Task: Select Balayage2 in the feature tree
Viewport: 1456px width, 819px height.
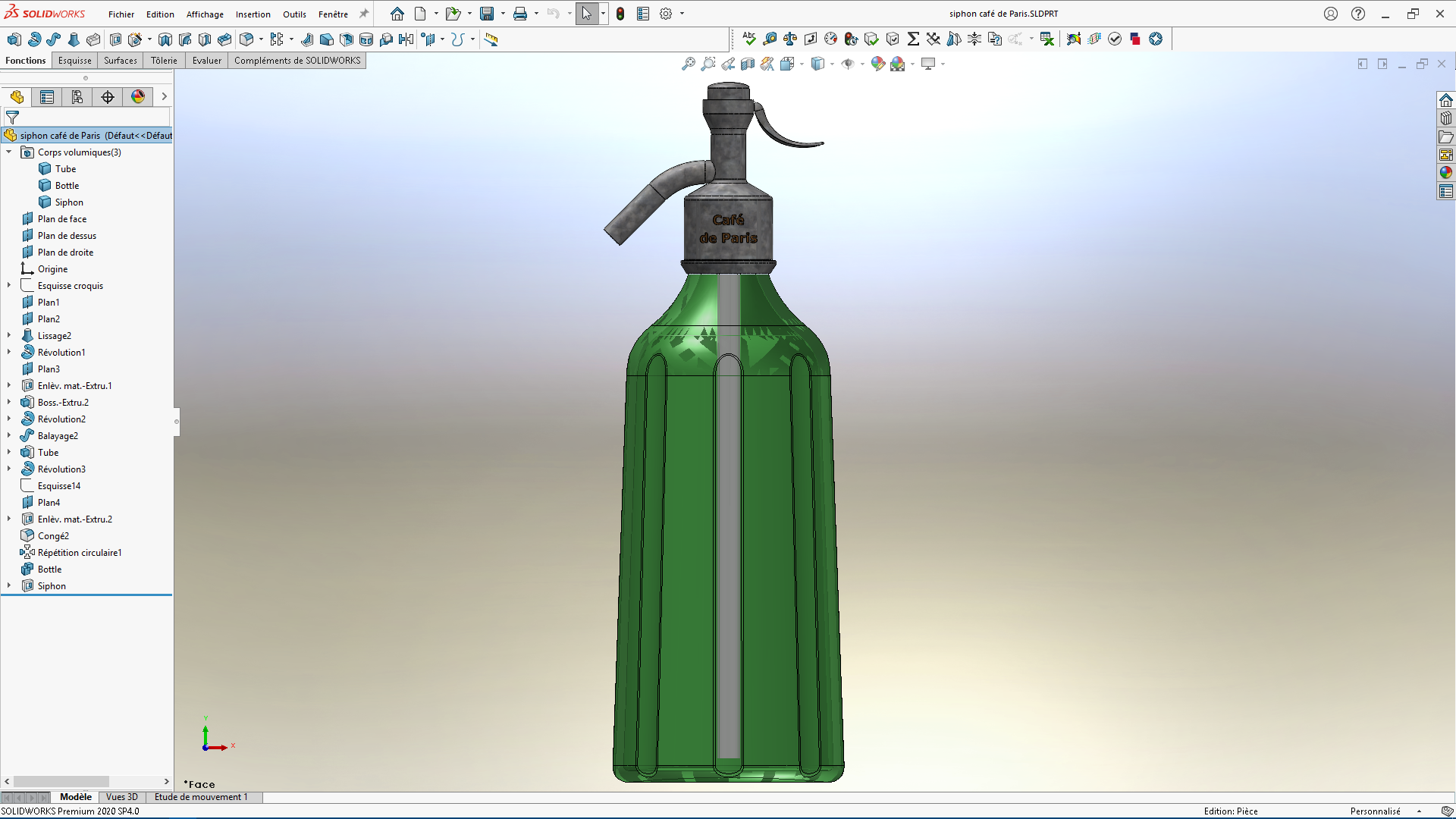Action: (58, 436)
